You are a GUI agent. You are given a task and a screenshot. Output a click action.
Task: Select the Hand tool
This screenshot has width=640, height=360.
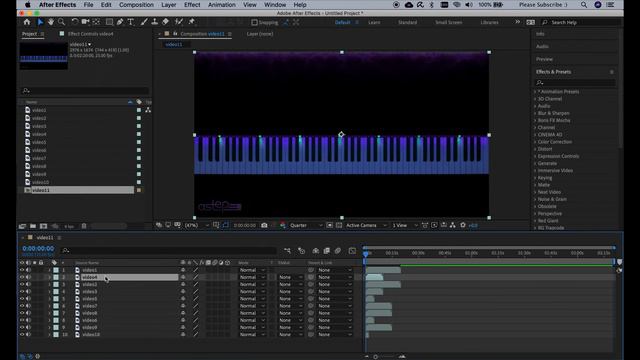pyautogui.click(x=51, y=22)
